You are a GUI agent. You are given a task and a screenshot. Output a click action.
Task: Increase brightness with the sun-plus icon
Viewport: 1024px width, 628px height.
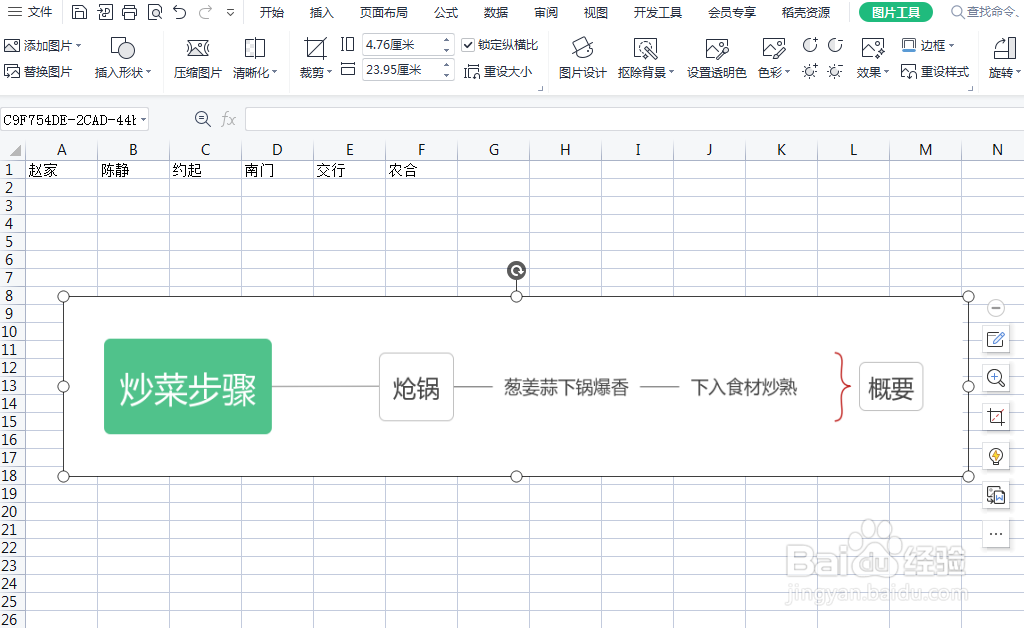pyautogui.click(x=809, y=71)
